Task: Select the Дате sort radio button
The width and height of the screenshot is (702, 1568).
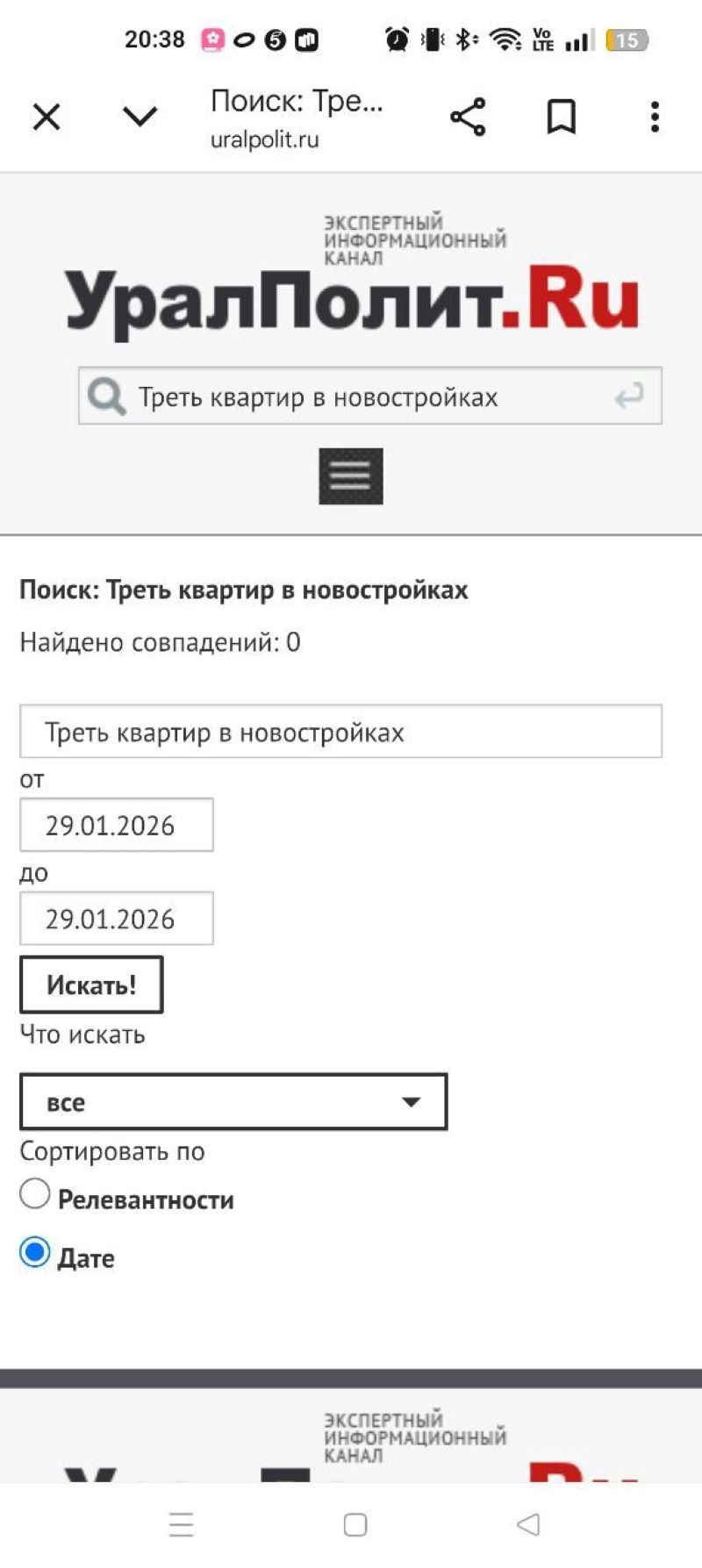Action: point(35,1252)
